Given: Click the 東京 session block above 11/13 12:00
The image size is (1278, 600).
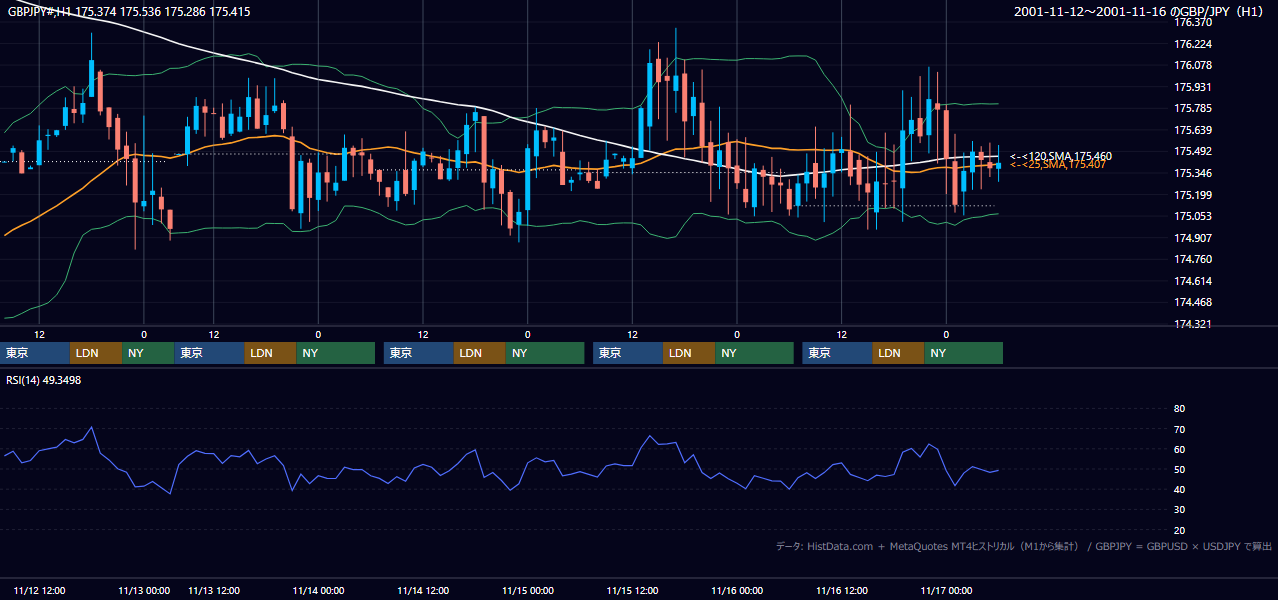Looking at the screenshot, I should click(x=209, y=353).
